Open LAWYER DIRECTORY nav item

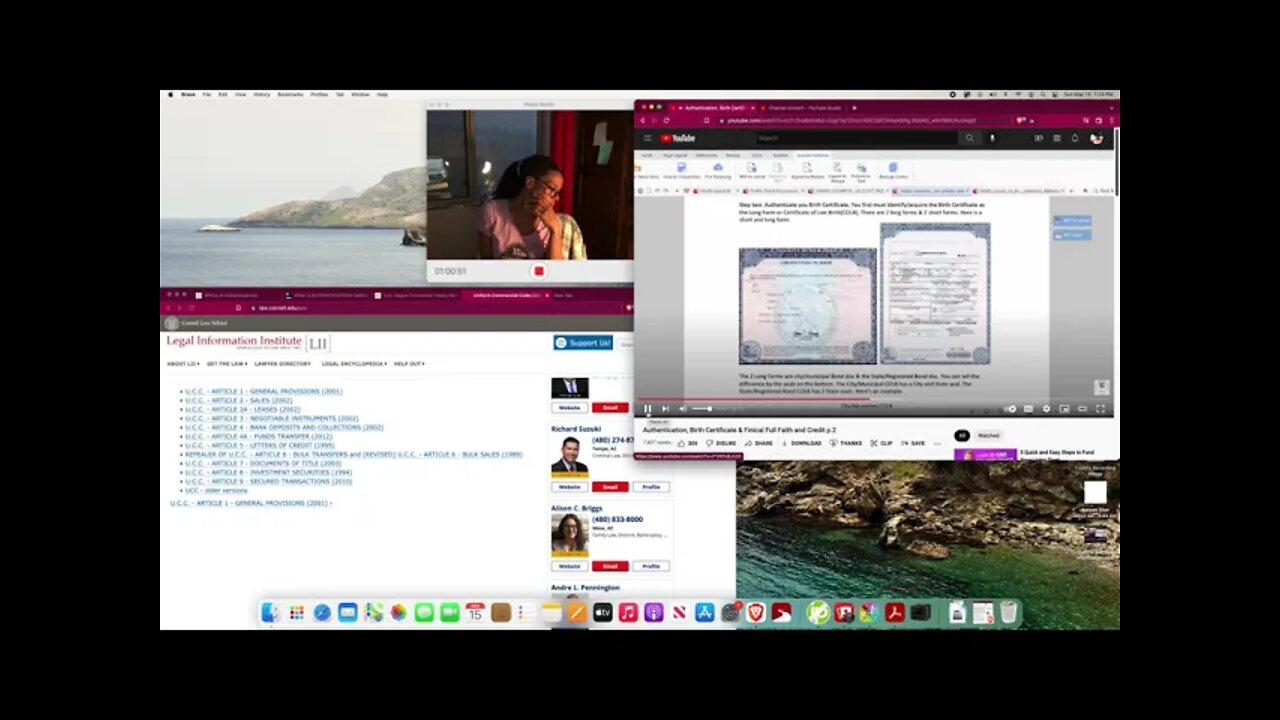282,364
